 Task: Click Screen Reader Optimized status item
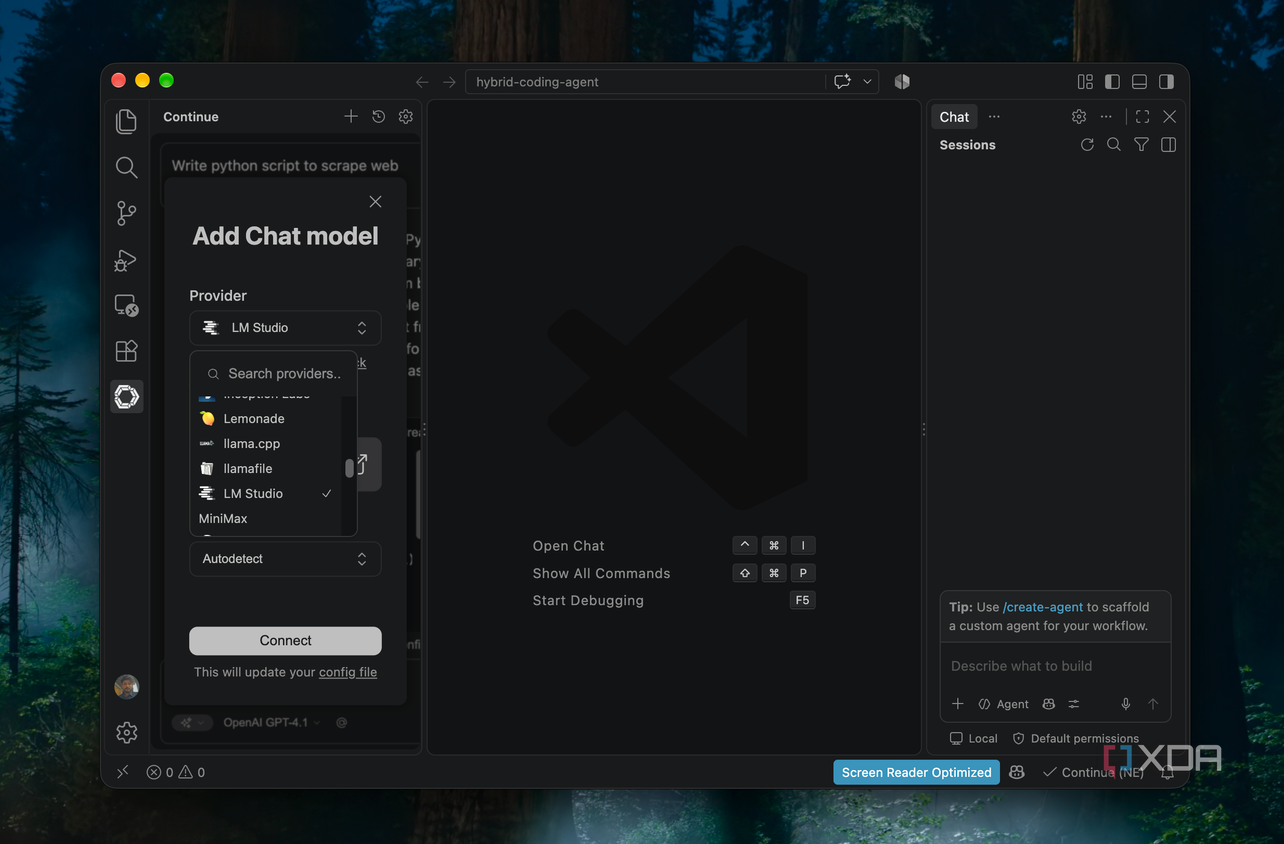[916, 772]
